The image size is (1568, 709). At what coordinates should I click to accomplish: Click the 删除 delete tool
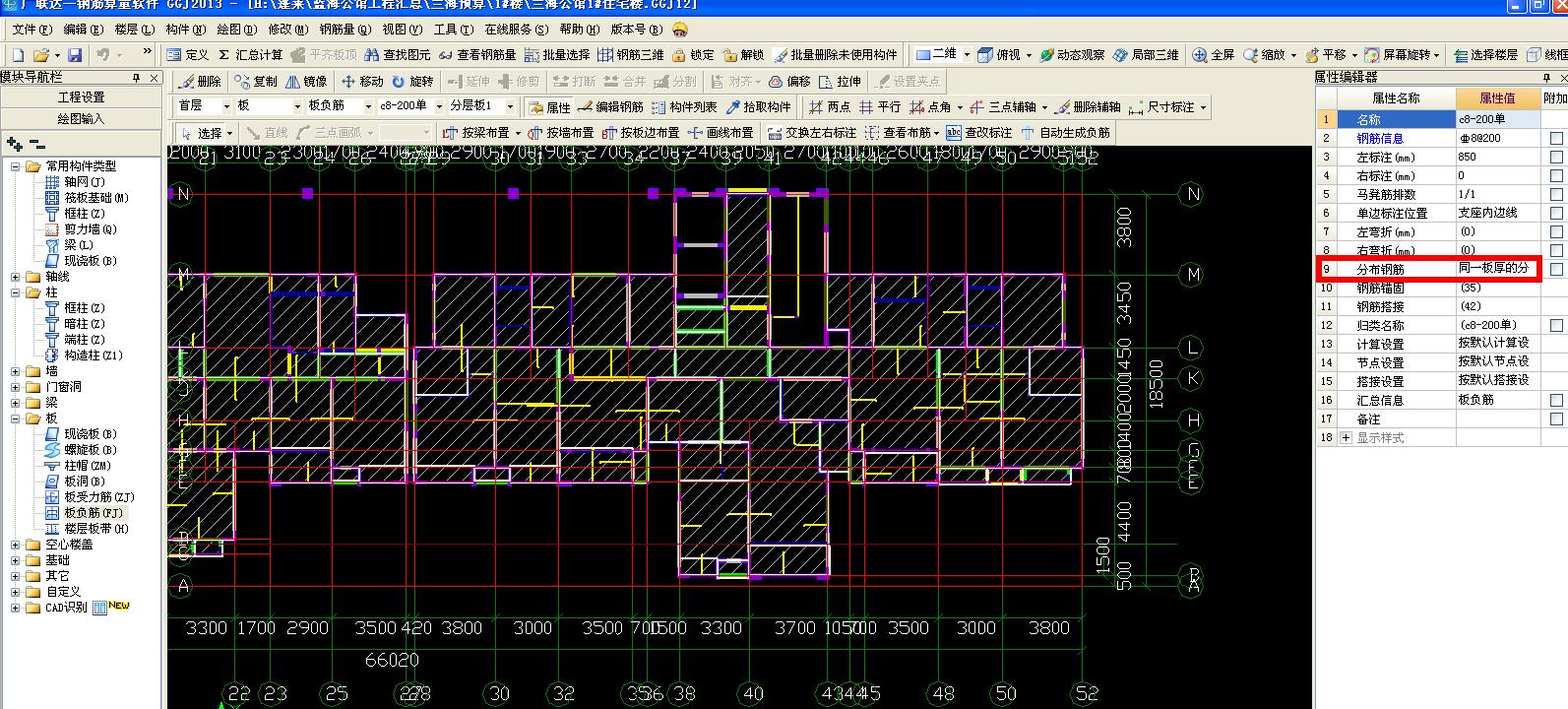pyautogui.click(x=201, y=82)
